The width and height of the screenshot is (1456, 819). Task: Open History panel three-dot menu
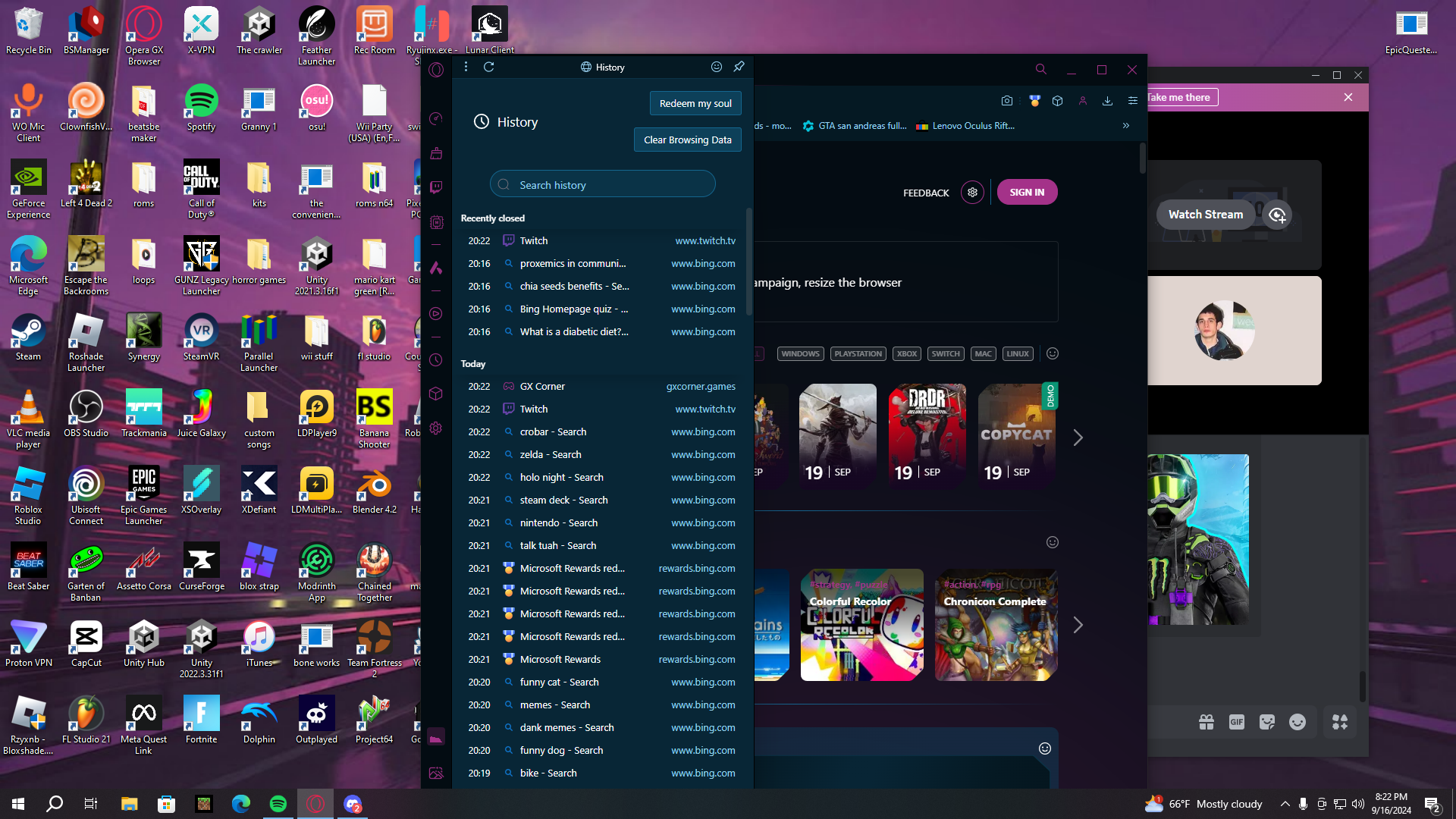466,67
